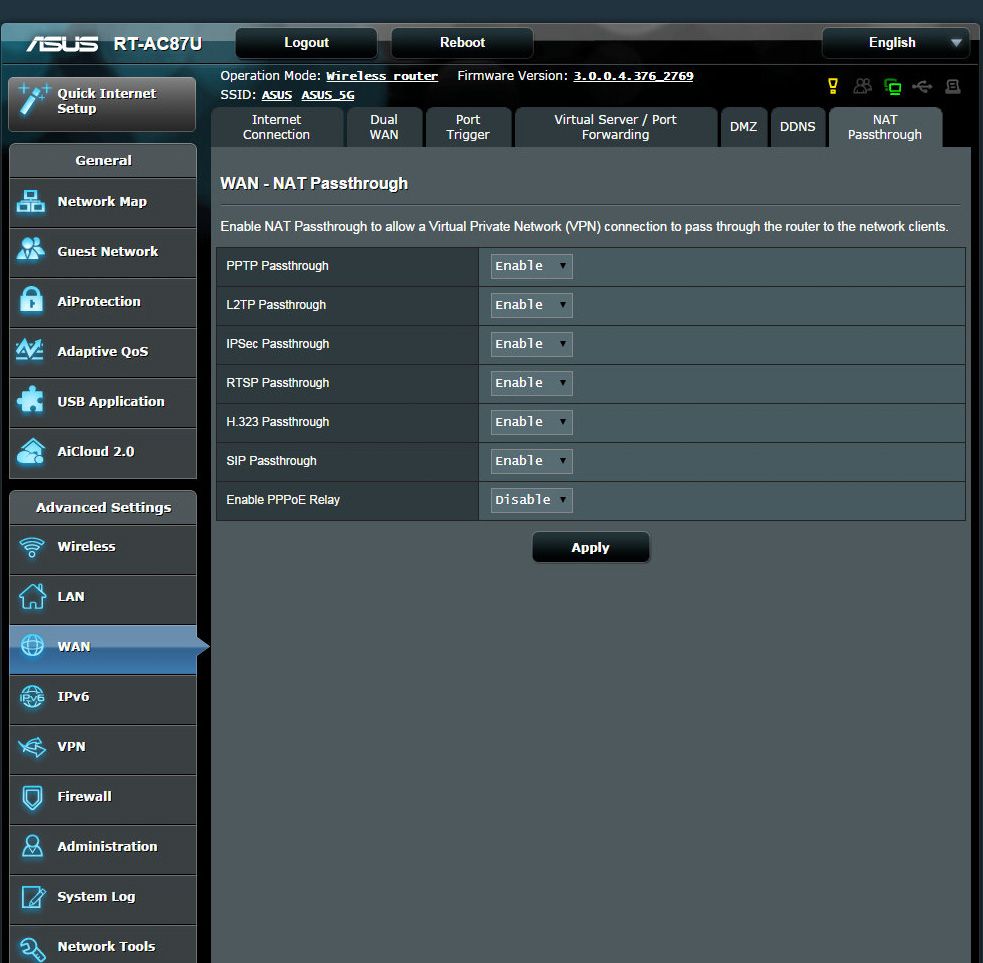The width and height of the screenshot is (983, 963).
Task: Click the RTSP Passthrough label
Action: (278, 382)
